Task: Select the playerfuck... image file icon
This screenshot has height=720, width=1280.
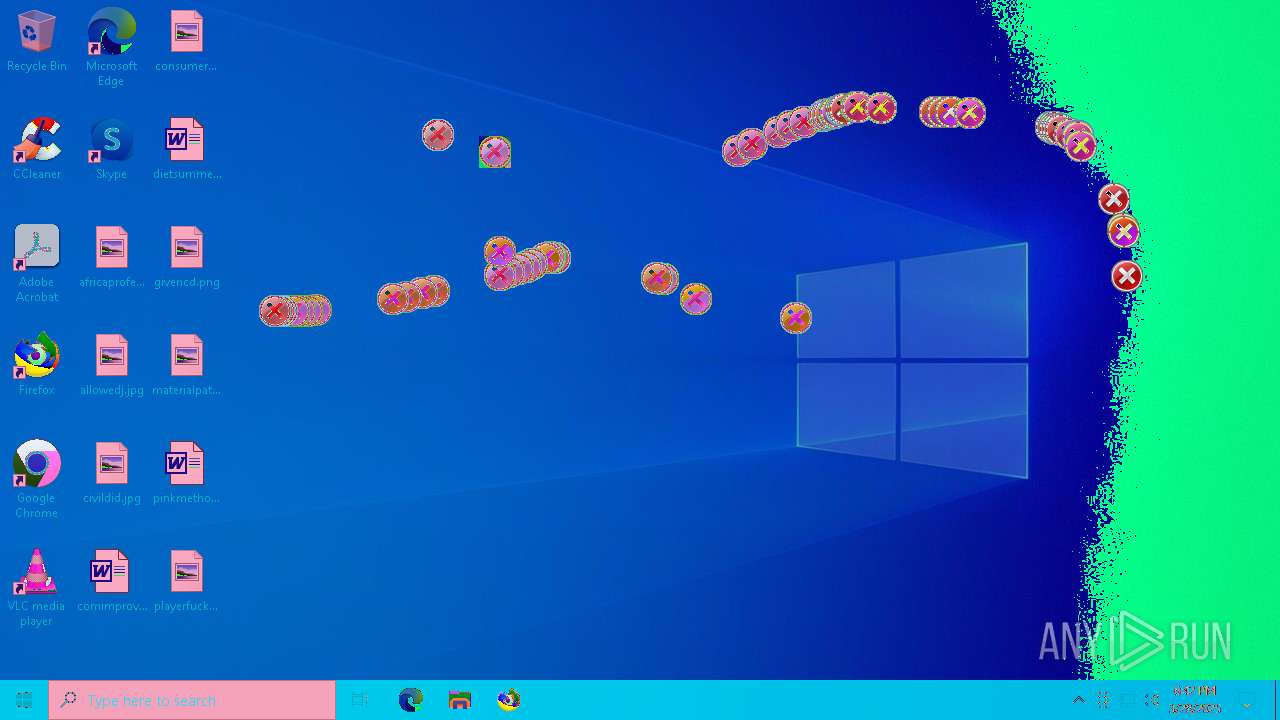Action: coord(186,581)
